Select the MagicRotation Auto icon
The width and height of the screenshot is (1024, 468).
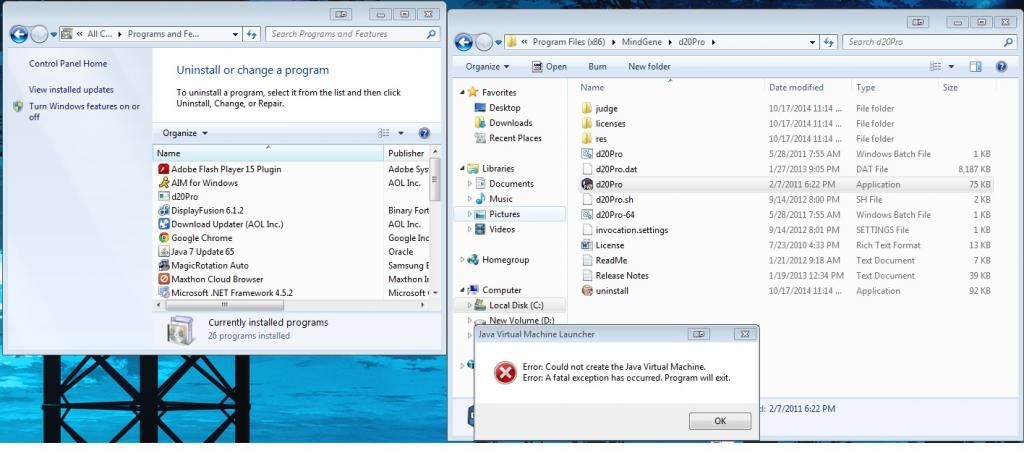(x=164, y=265)
